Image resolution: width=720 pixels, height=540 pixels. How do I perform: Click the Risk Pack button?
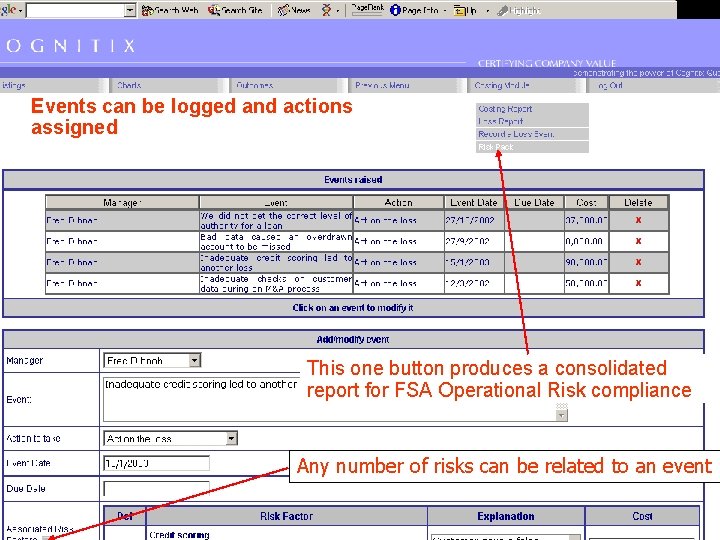click(496, 147)
